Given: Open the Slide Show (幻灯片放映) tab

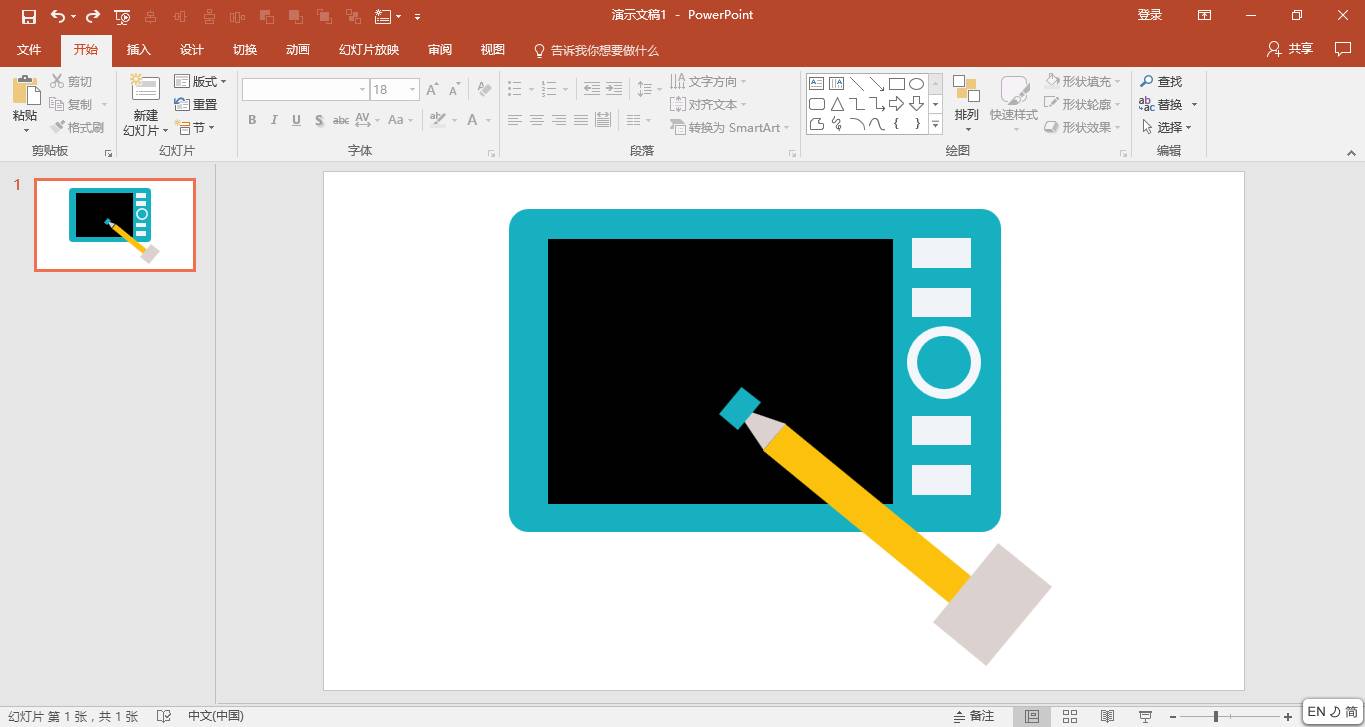Looking at the screenshot, I should 369,50.
